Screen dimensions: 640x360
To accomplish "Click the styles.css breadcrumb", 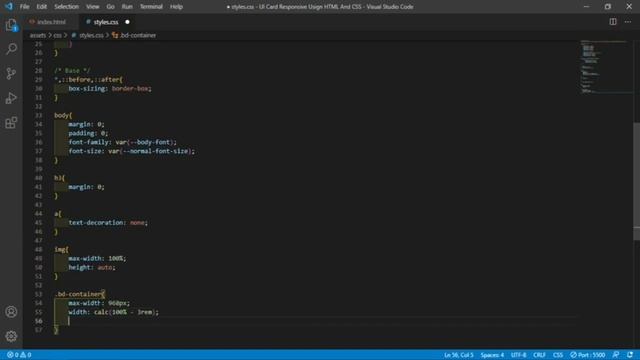I will pos(91,36).
